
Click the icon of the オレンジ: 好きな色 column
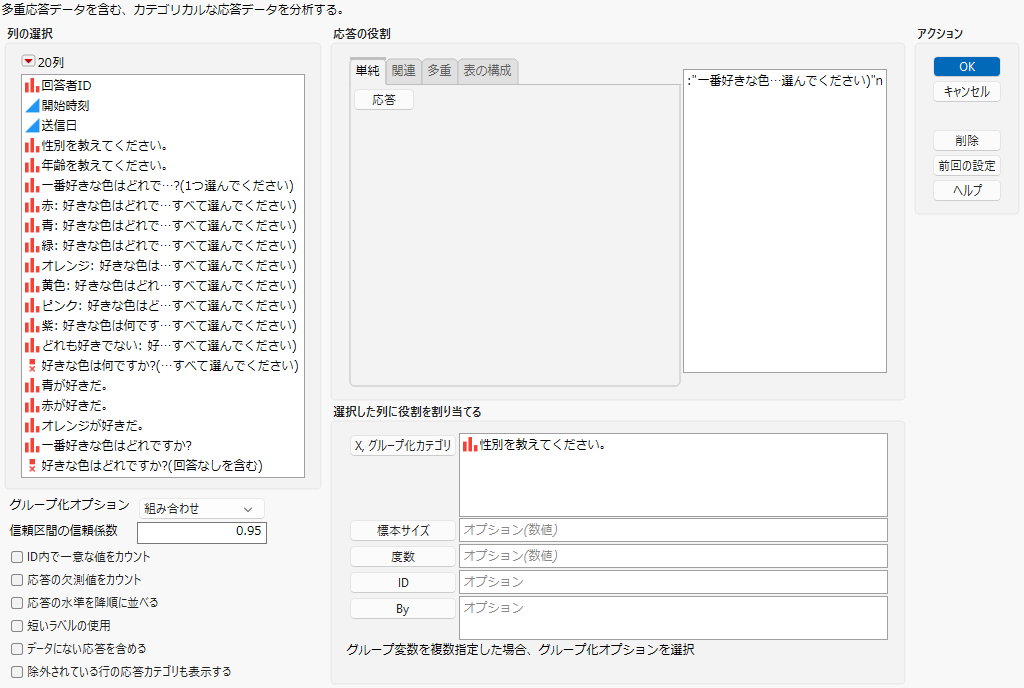tap(32, 266)
